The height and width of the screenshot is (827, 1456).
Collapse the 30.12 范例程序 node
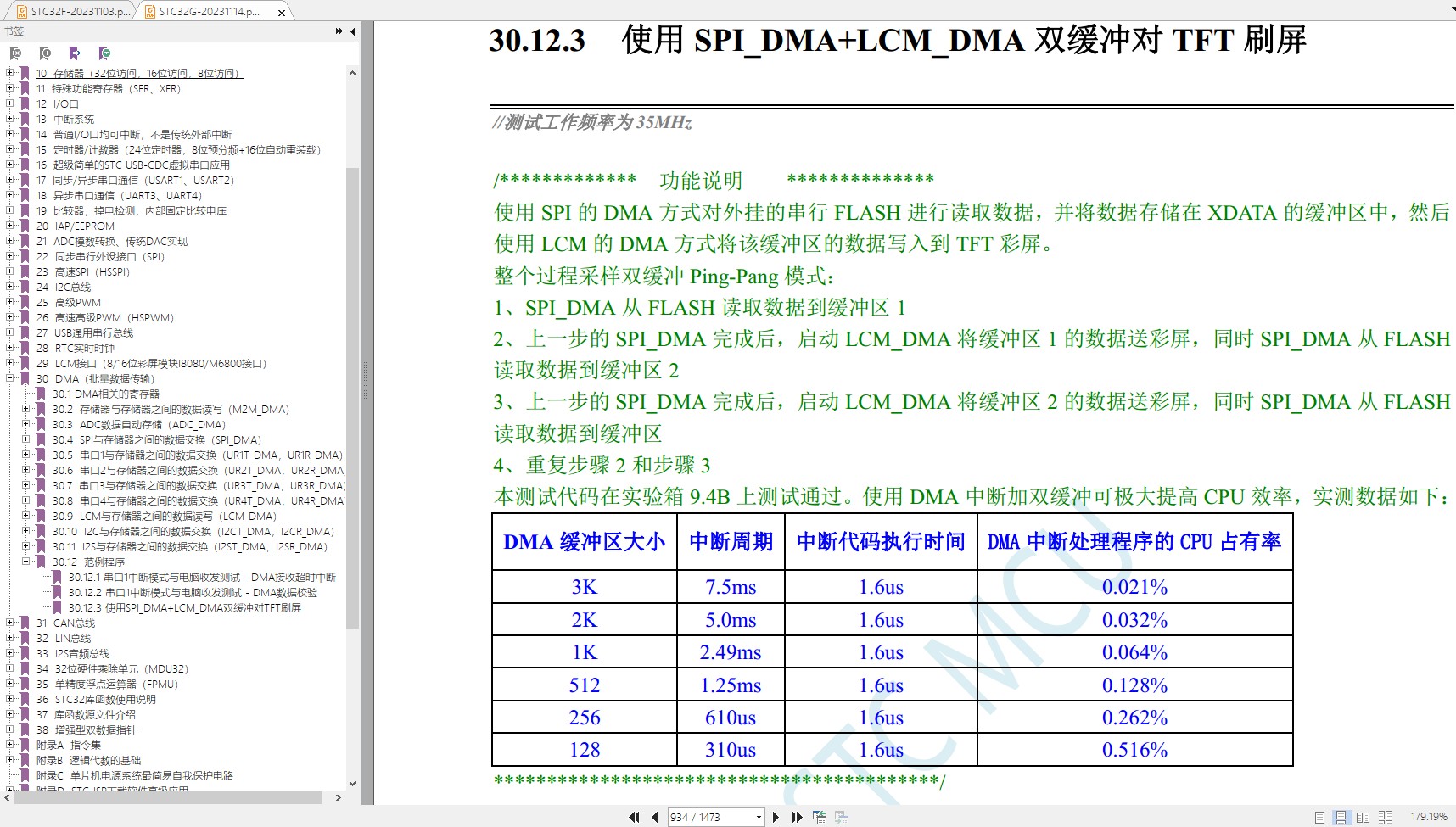(x=26, y=562)
